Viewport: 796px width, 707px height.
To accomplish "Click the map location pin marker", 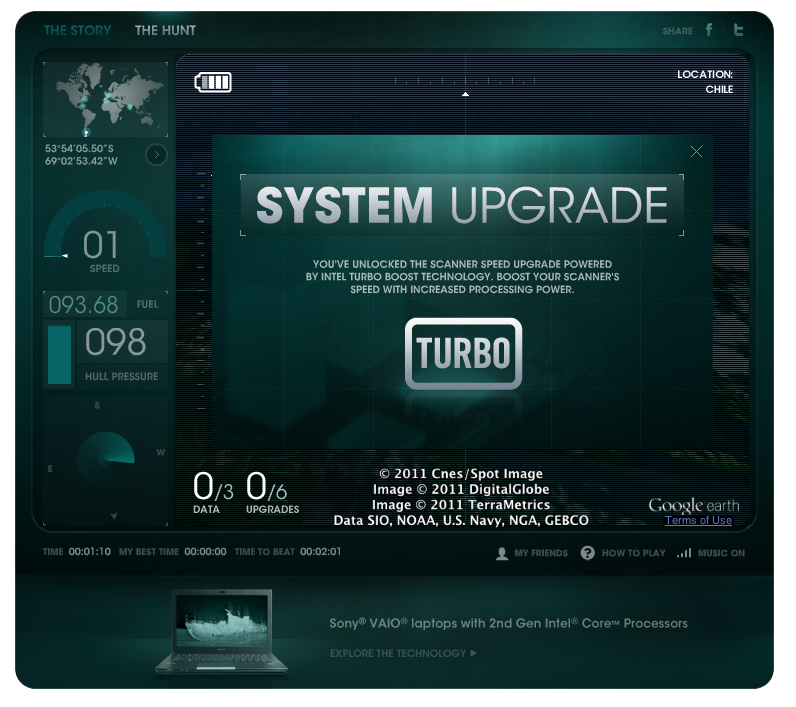I will coord(86,132).
